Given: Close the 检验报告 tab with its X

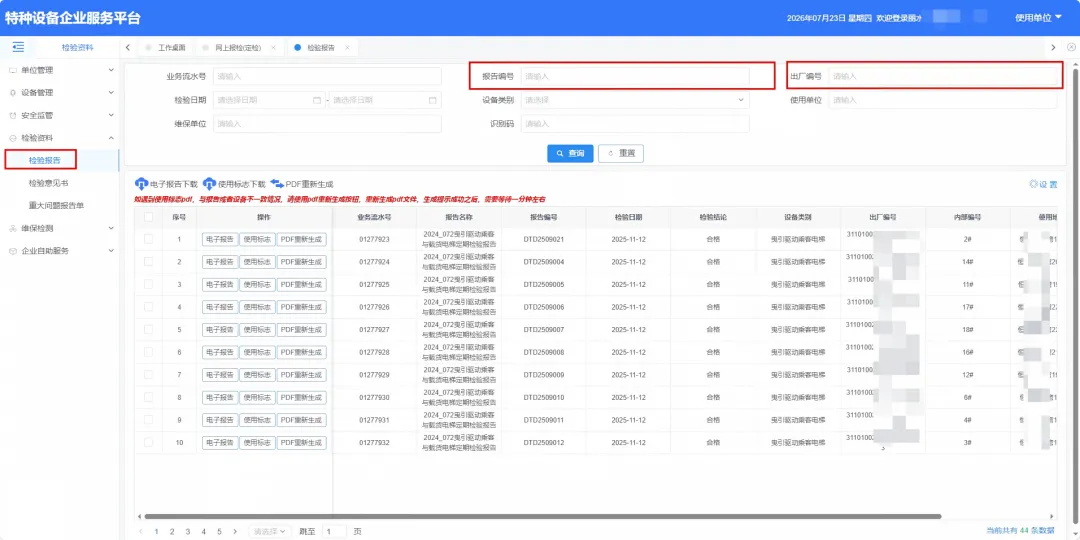Looking at the screenshot, I should pos(347,48).
